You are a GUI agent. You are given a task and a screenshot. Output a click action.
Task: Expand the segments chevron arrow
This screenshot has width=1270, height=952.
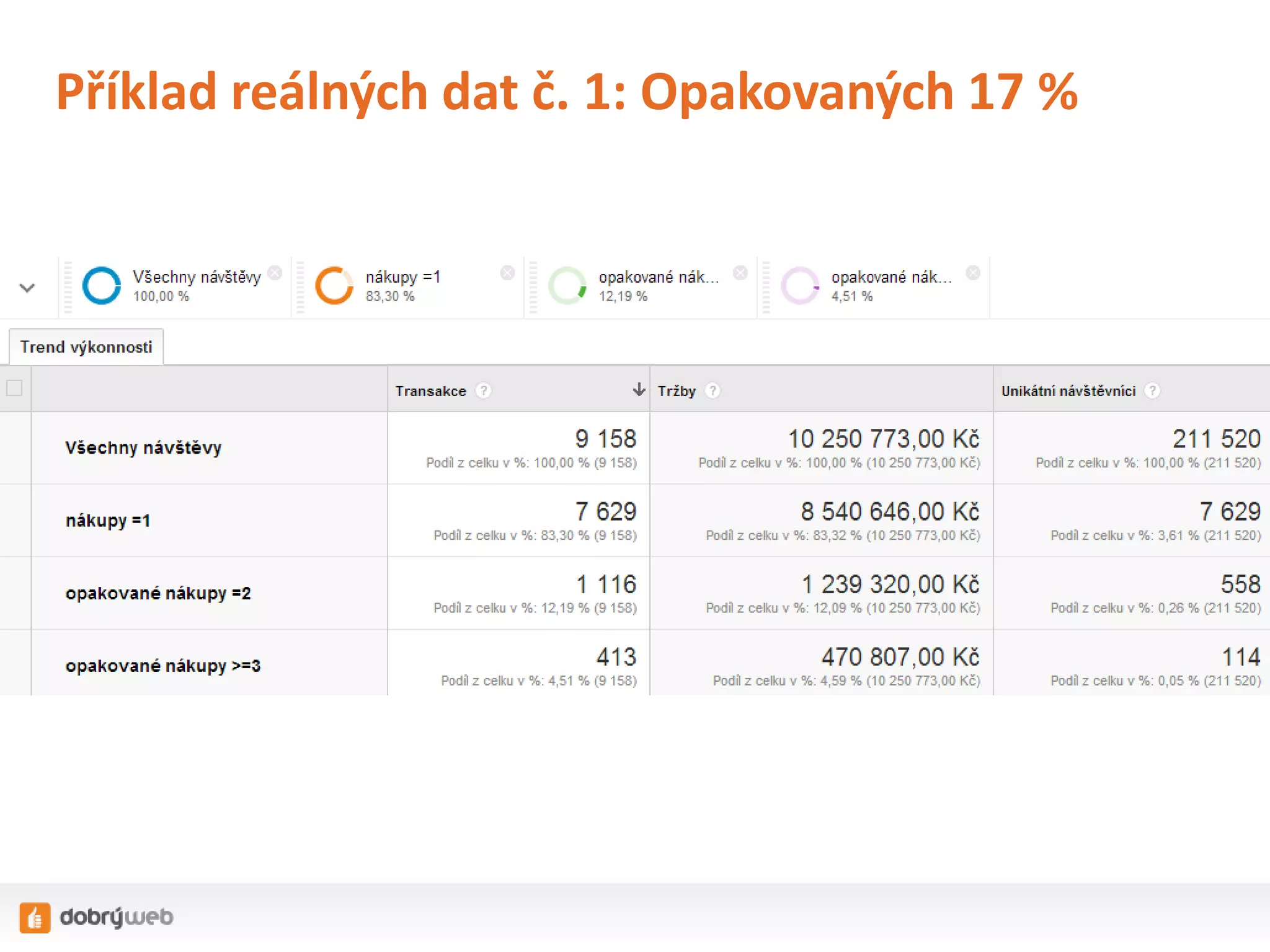[27, 288]
